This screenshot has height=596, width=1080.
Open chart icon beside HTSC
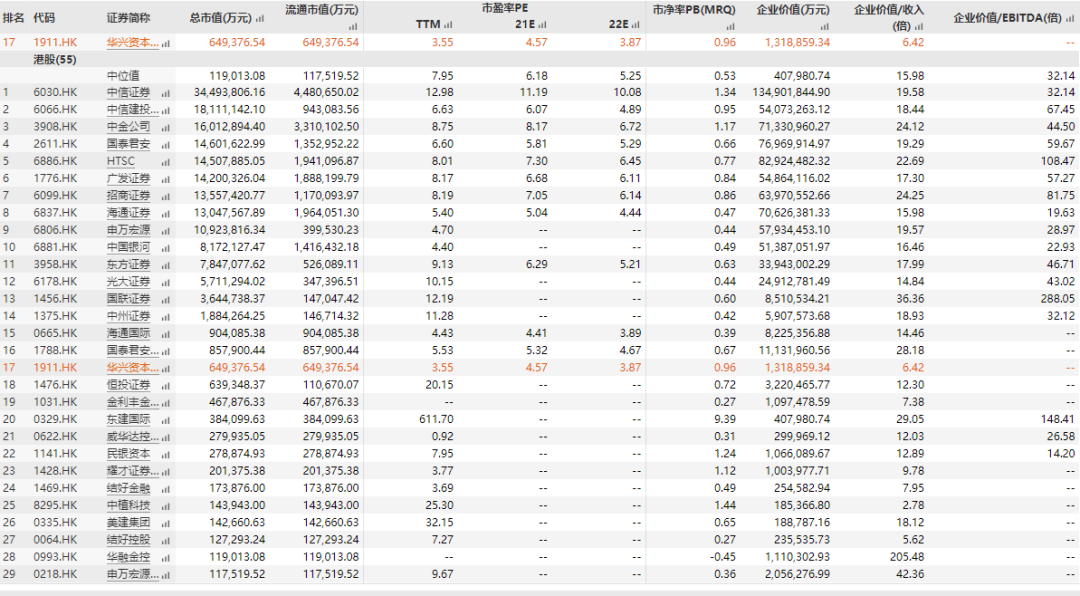pyautogui.click(x=165, y=161)
